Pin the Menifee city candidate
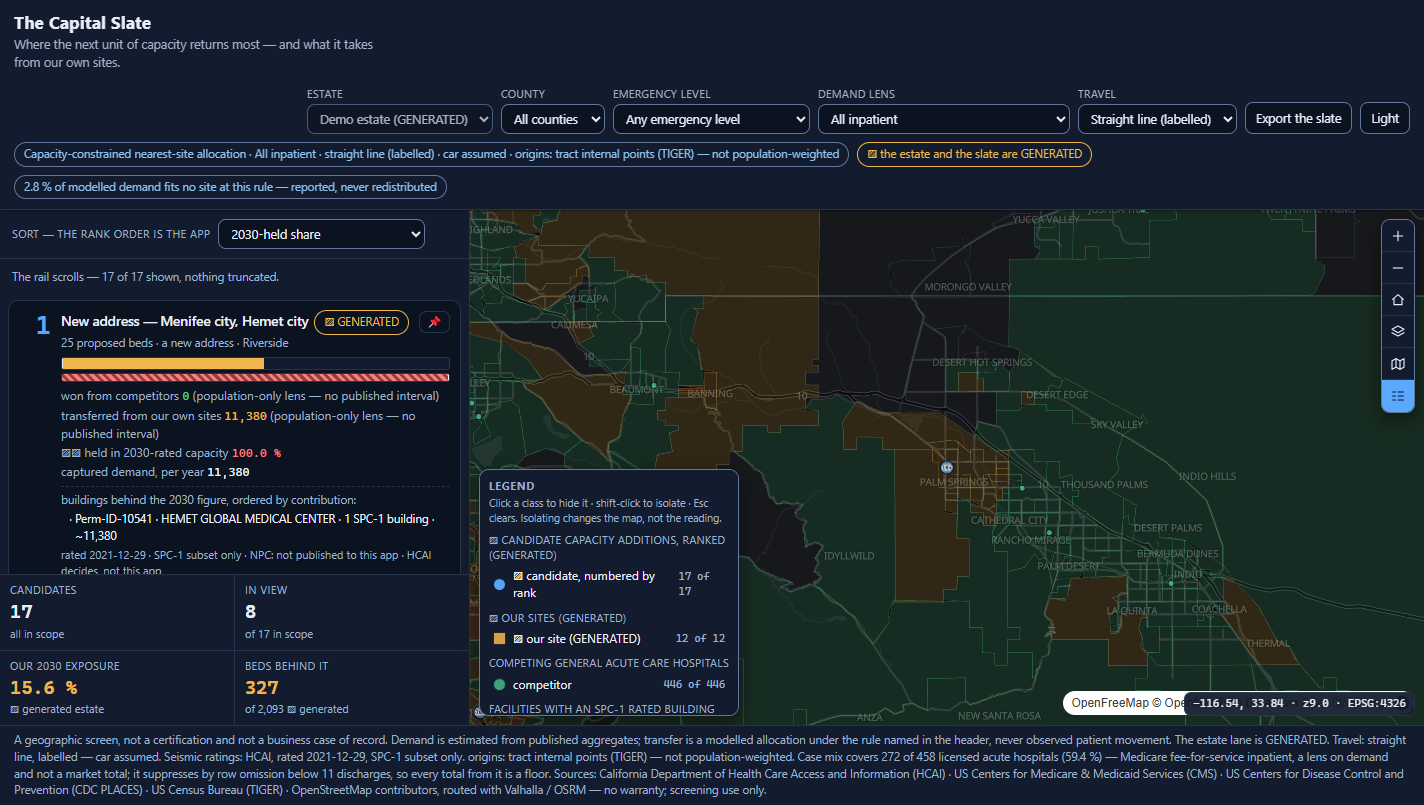This screenshot has width=1424, height=805. [434, 322]
